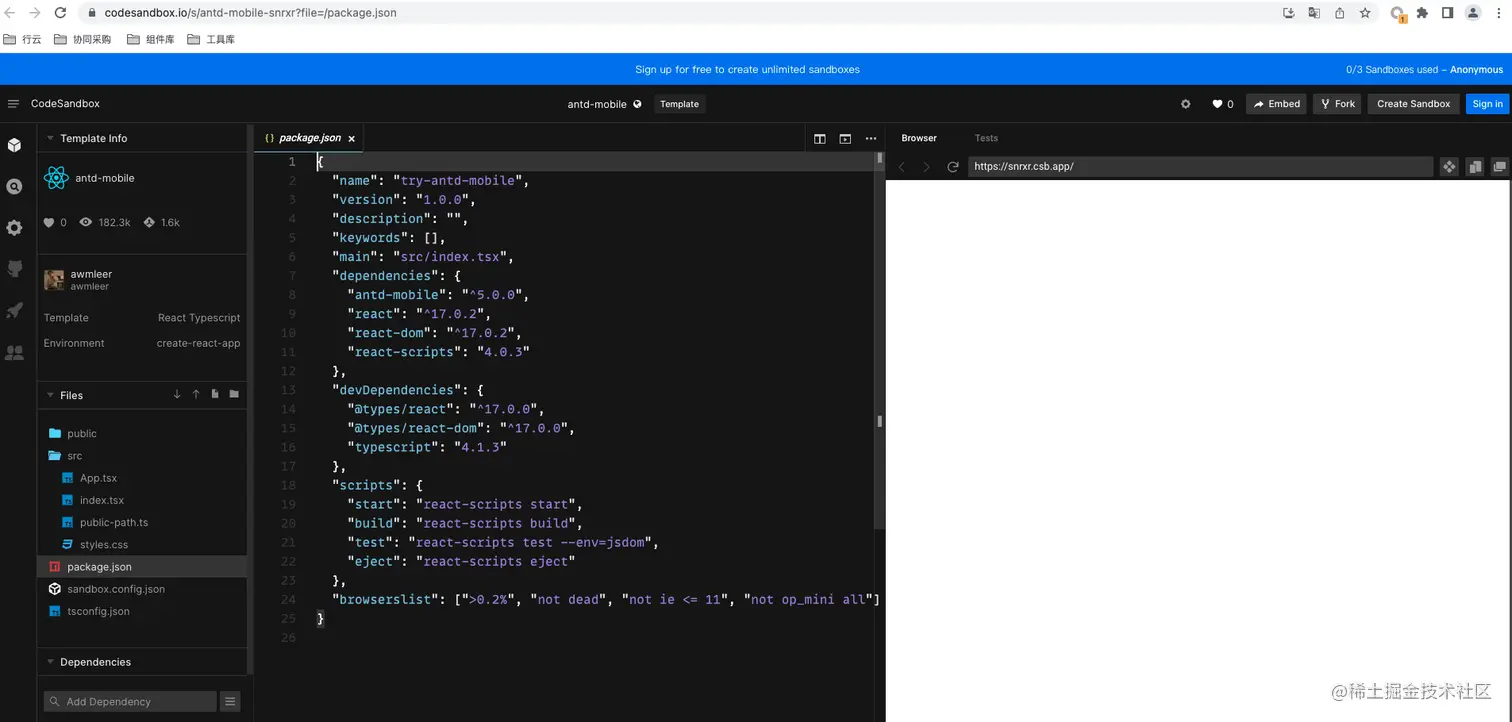Open Sandbox Info cube icon in sidebar
This screenshot has width=1512, height=722.
pyautogui.click(x=14, y=145)
